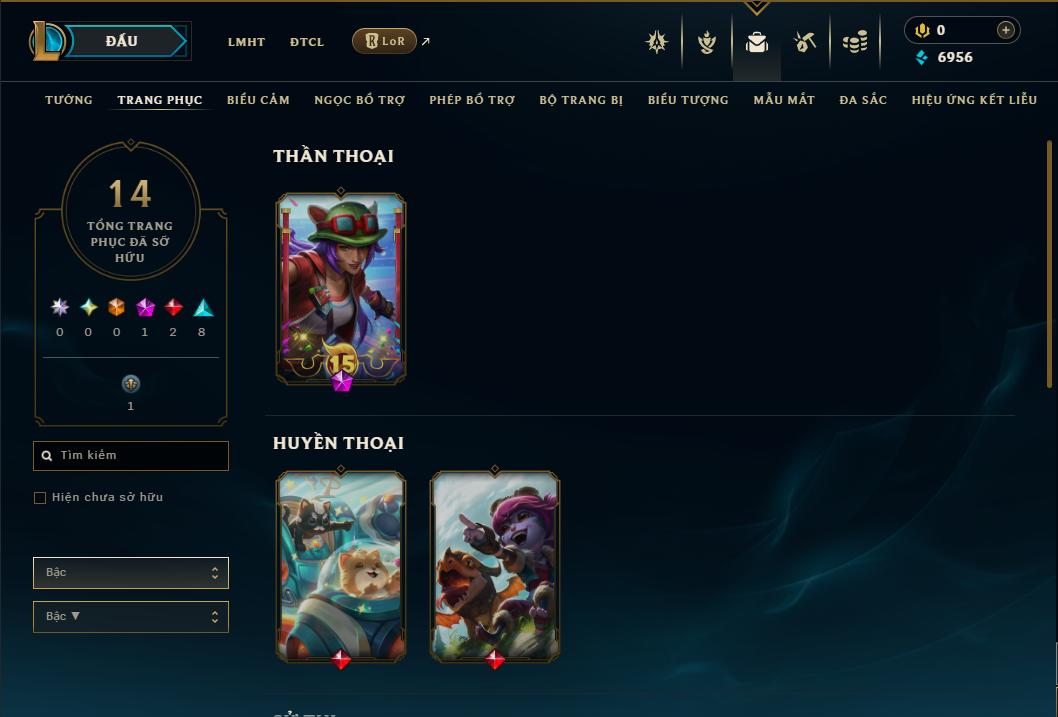The width and height of the screenshot is (1058, 717).
Task: Open the Bậc ▼ sort dropdown
Action: (x=131, y=616)
